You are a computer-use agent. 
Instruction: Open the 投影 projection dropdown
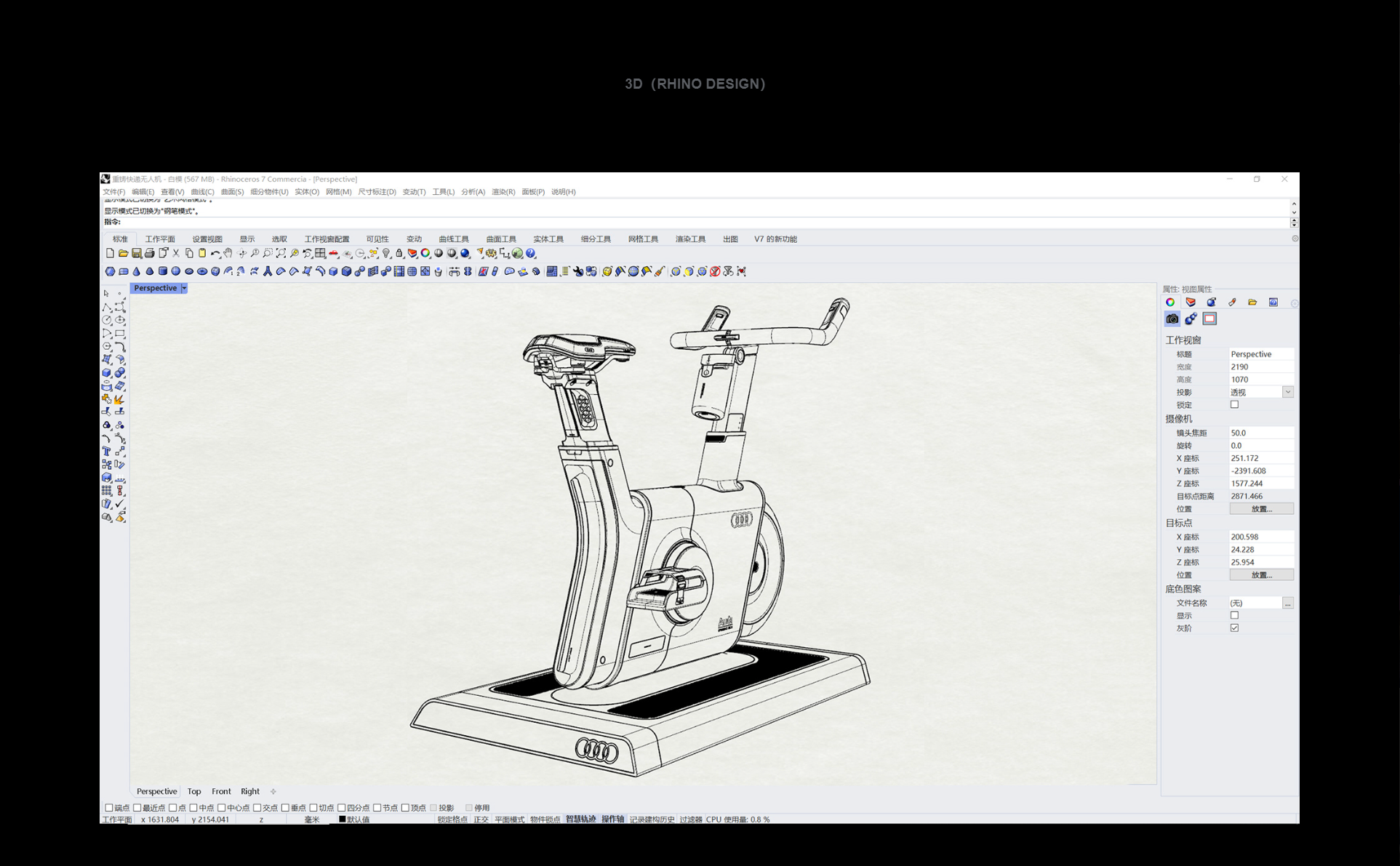(x=1289, y=391)
